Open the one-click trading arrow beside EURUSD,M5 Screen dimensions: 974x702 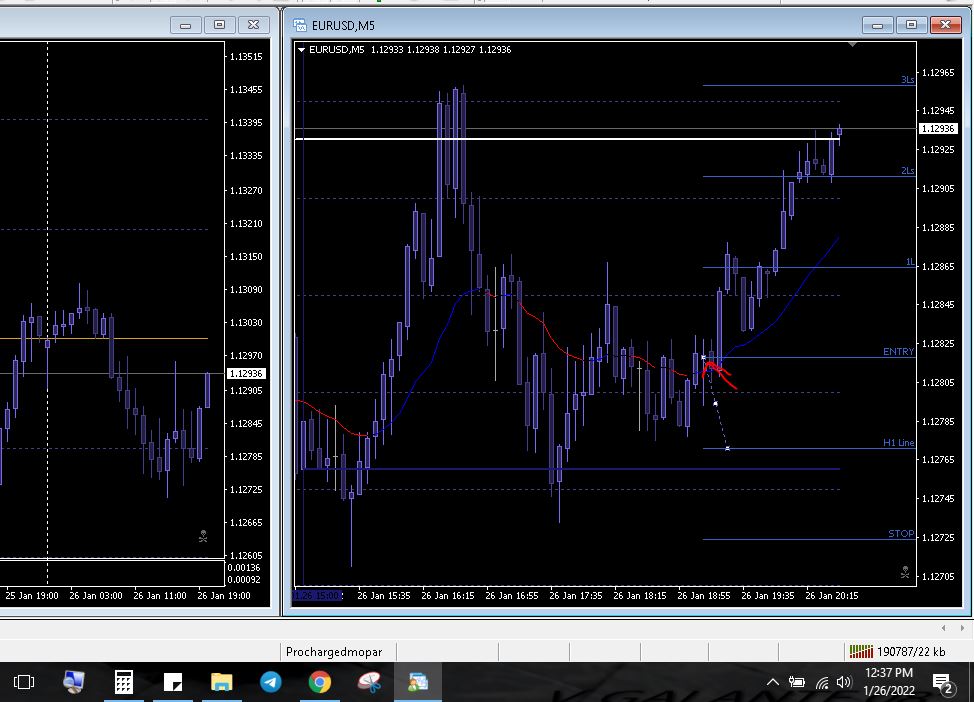302,49
